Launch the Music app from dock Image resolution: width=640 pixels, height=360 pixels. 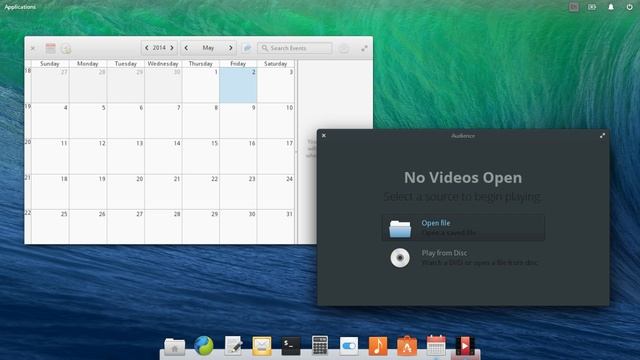coord(378,346)
